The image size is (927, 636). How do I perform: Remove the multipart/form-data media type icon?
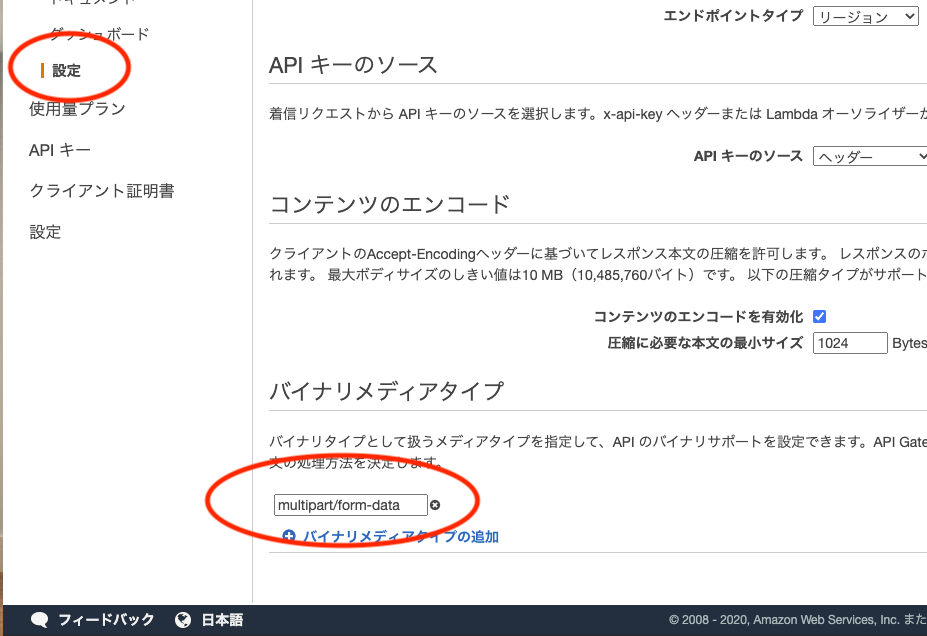click(435, 505)
